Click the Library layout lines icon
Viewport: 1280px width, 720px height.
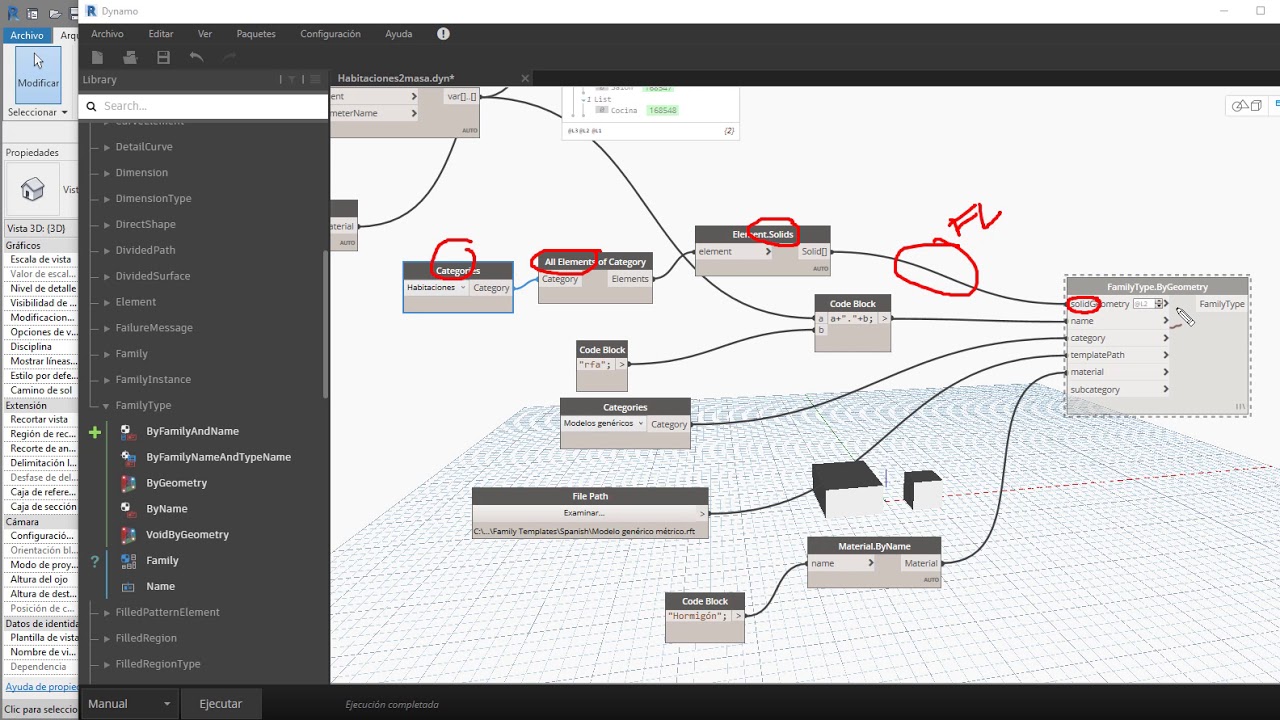[x=316, y=79]
